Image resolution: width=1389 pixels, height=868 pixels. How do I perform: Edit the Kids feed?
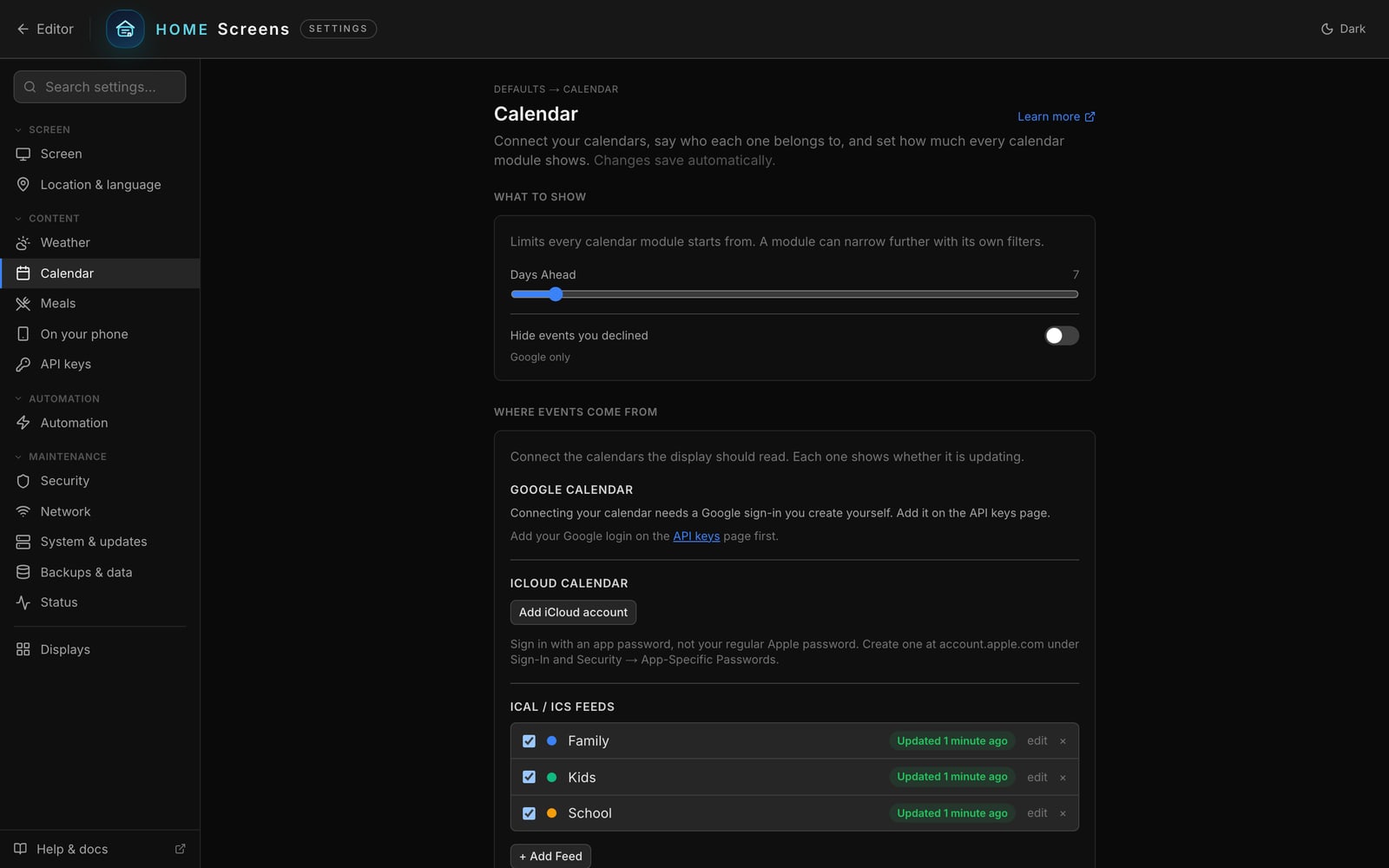pos(1037,778)
